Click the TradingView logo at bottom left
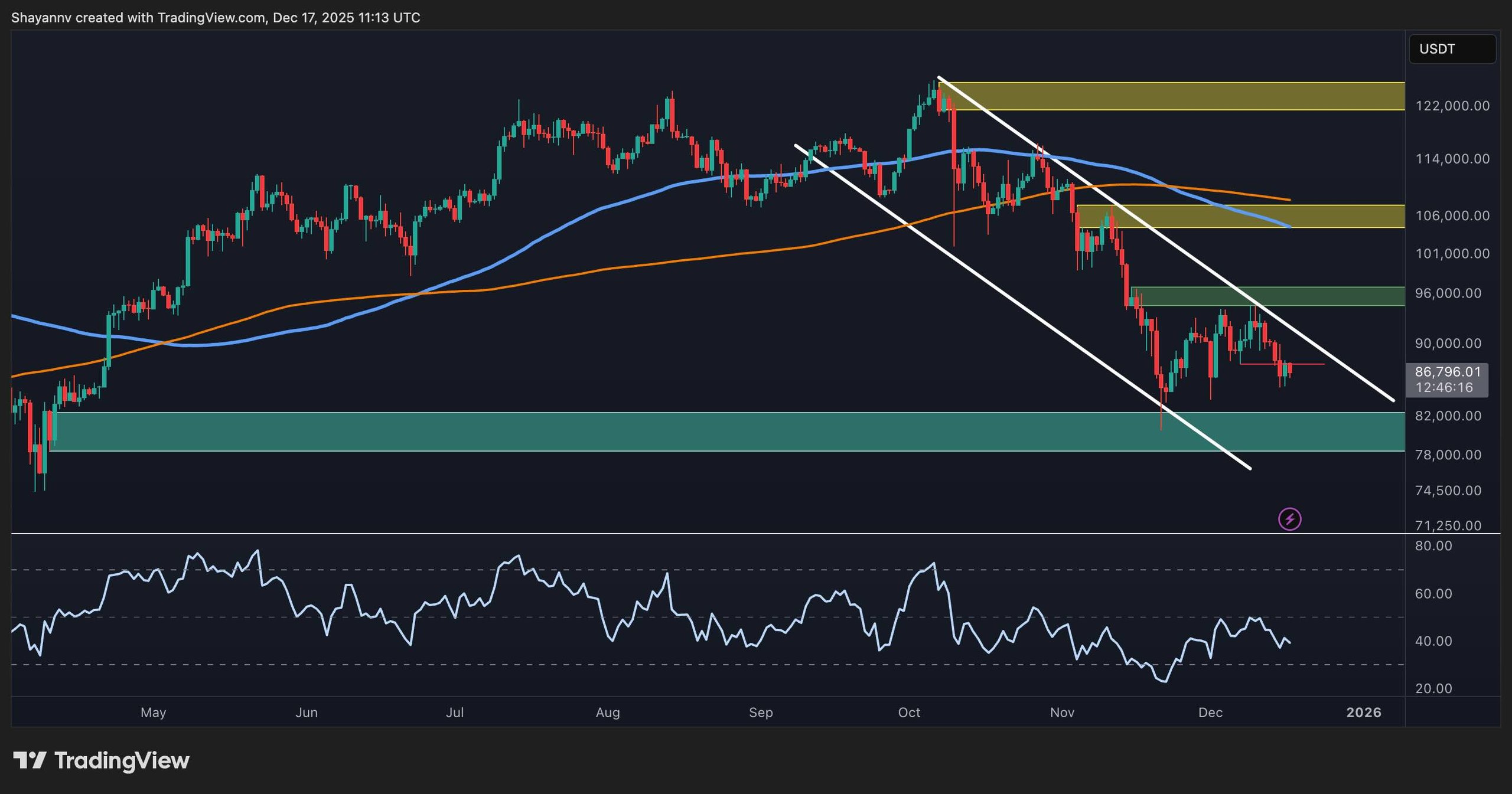The height and width of the screenshot is (794, 1512). click(x=101, y=760)
